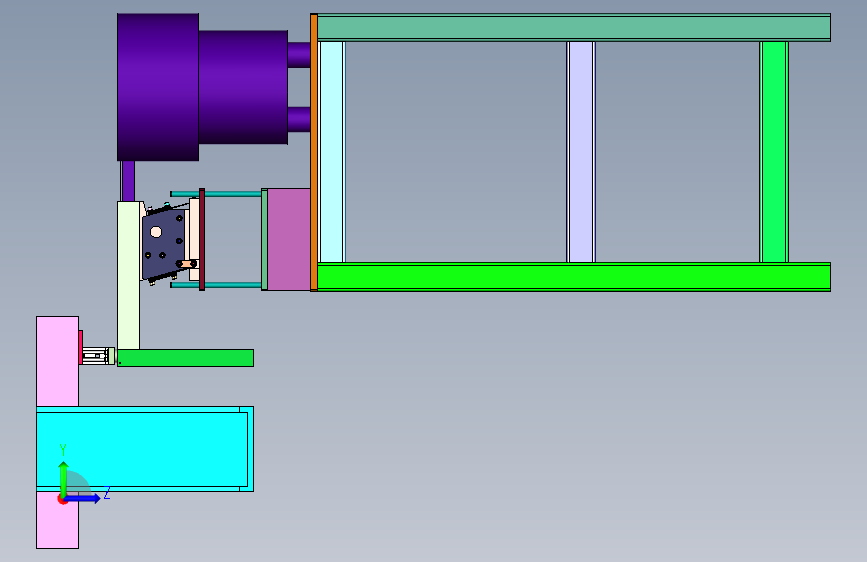Select the pale green vertical column
This screenshot has height=562, width=867.
pos(128,275)
